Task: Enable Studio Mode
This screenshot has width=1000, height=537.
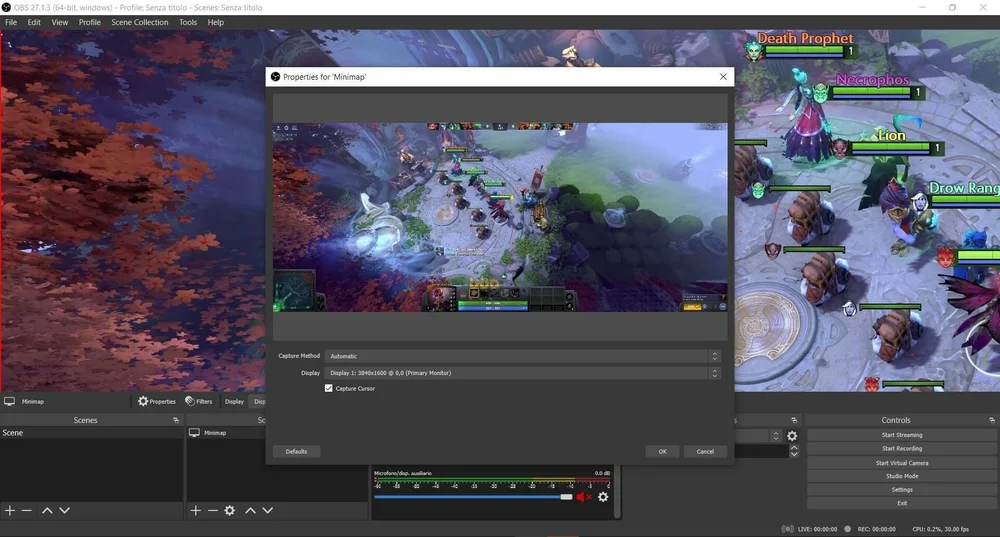Action: click(902, 476)
